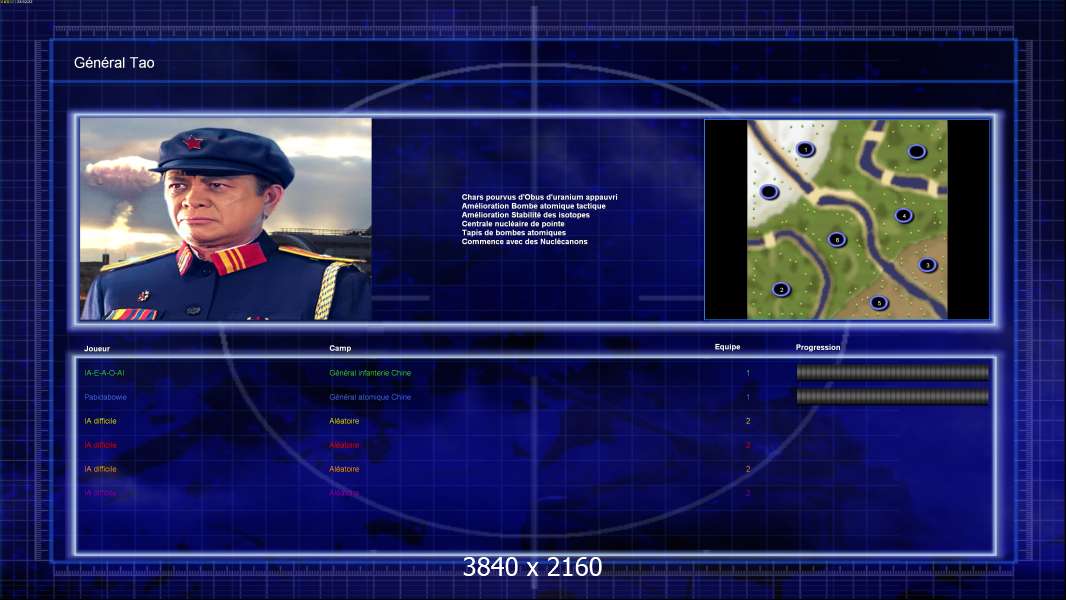Select player IA-E-A-O-AI in the list
This screenshot has height=600, width=1066.
click(104, 373)
